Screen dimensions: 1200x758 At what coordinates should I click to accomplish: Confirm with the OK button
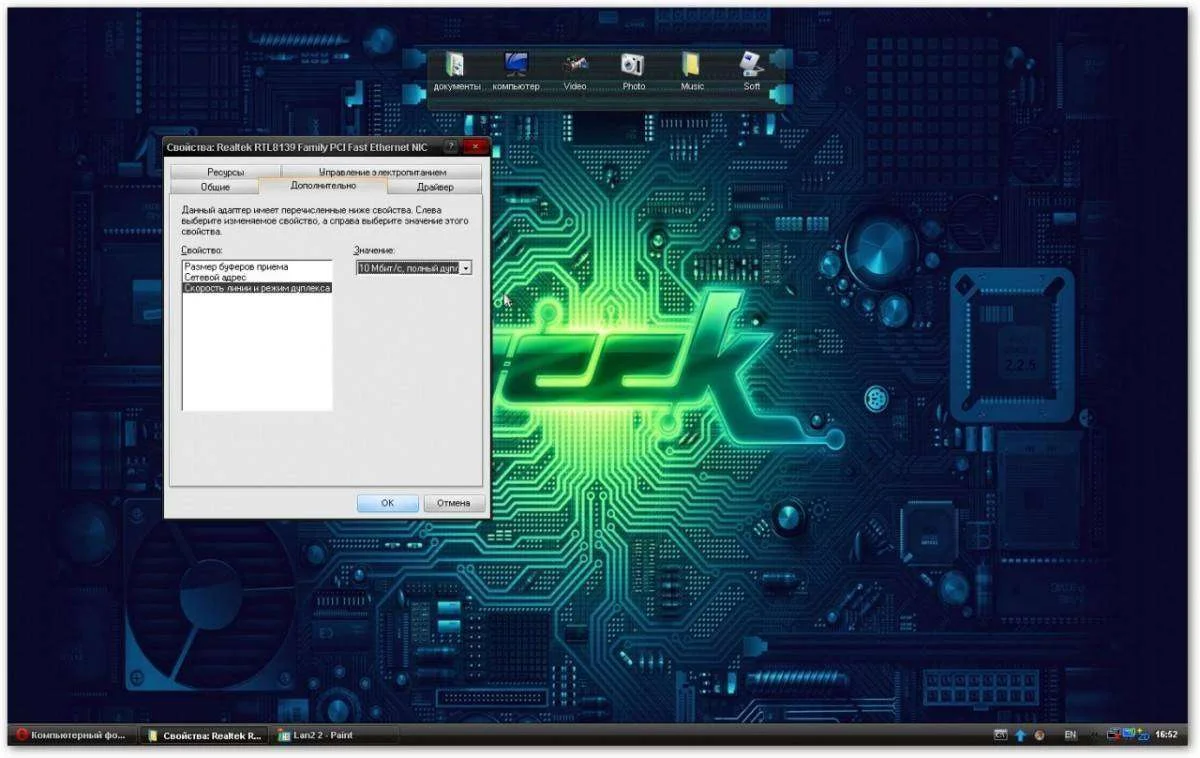387,503
